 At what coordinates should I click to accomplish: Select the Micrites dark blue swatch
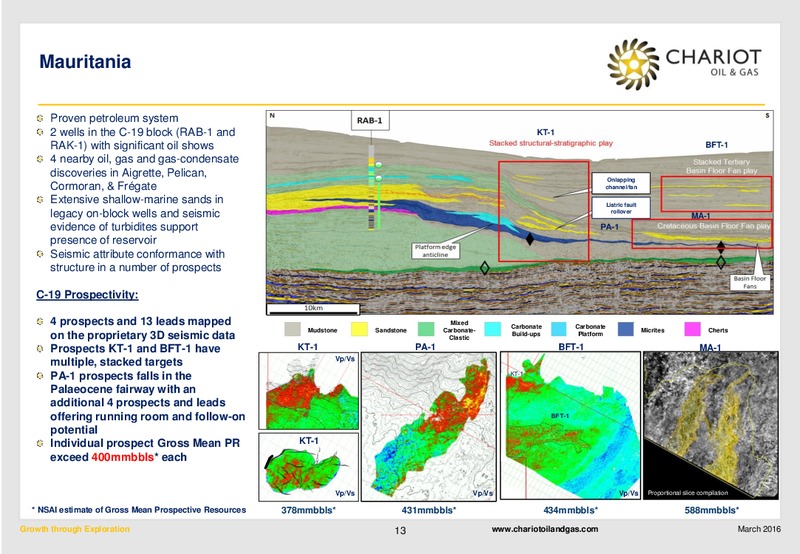626,330
